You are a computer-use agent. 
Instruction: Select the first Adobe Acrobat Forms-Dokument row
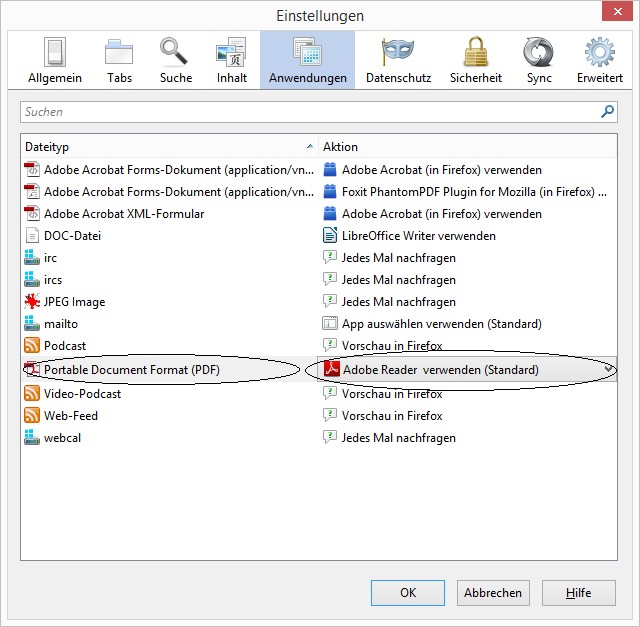pos(169,169)
